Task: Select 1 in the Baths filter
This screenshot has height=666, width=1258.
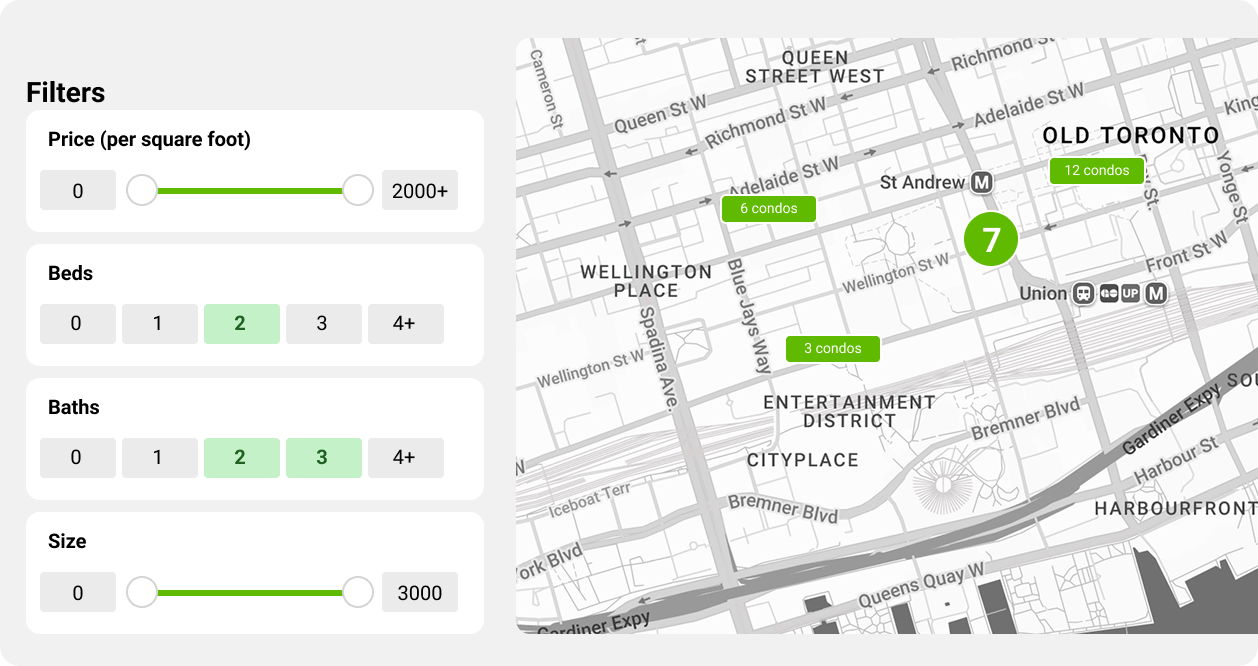Action: coord(159,458)
